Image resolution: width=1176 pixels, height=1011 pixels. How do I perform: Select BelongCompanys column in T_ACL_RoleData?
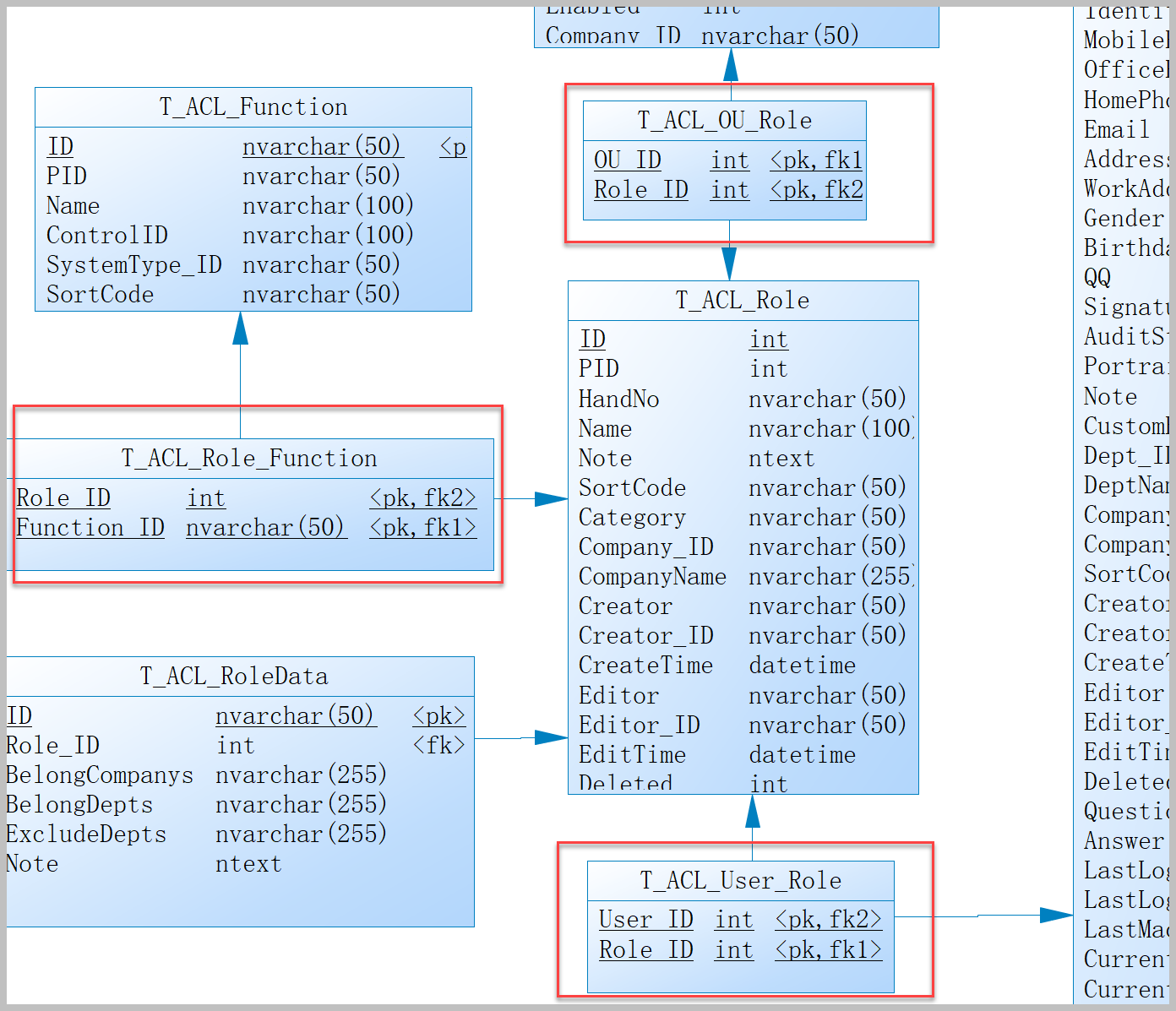pos(100,775)
